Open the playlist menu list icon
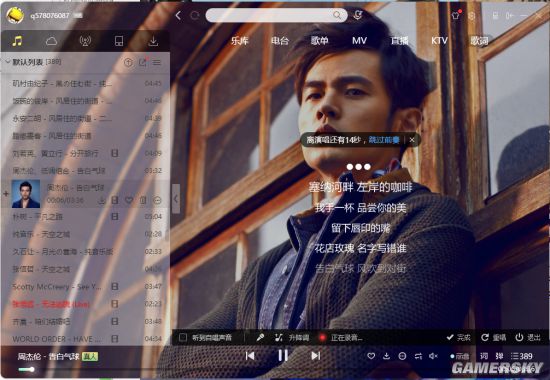Viewport: 550px width, 380px height. tap(157, 62)
